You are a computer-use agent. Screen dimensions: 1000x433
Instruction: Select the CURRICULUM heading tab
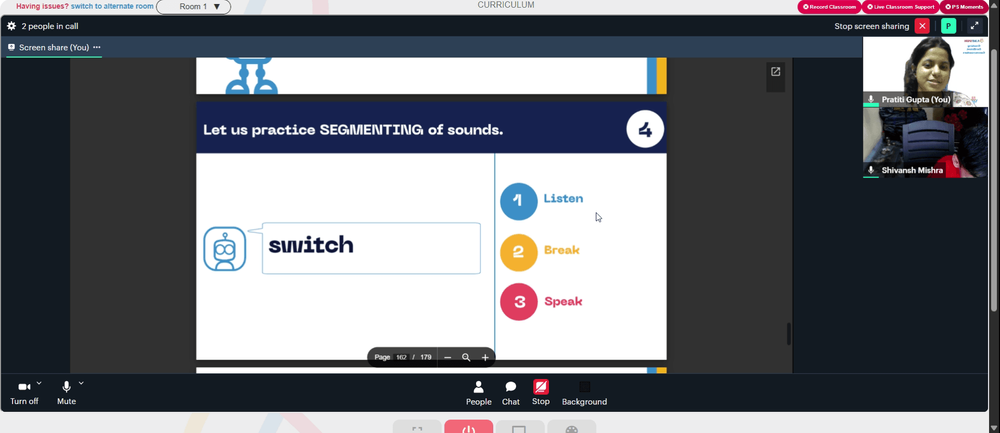coord(506,5)
